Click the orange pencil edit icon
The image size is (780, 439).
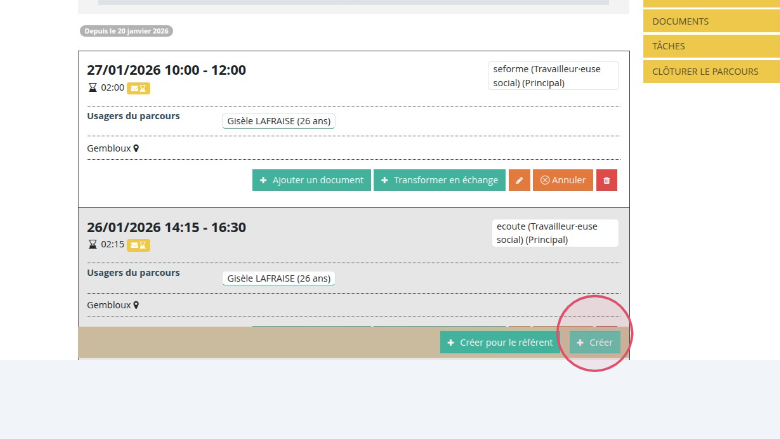(519, 180)
